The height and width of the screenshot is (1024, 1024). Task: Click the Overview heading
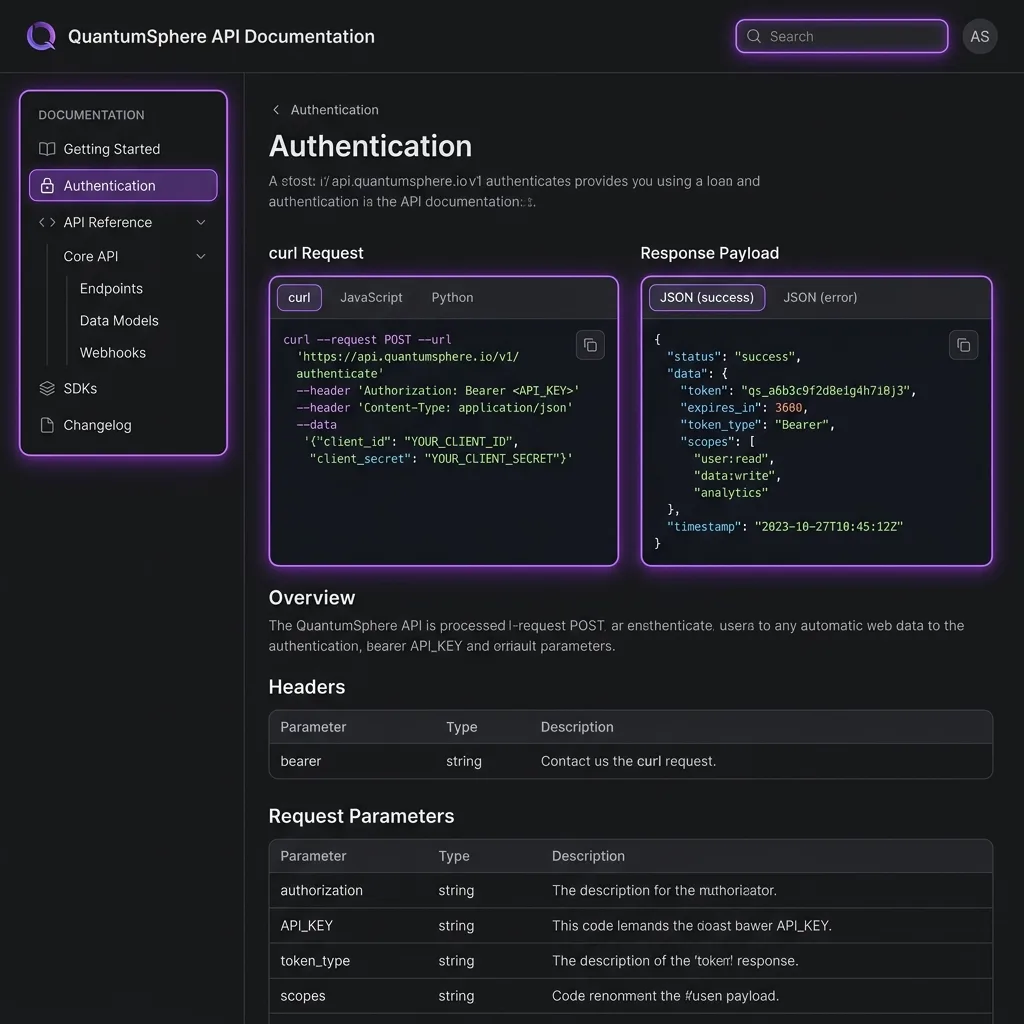point(312,598)
